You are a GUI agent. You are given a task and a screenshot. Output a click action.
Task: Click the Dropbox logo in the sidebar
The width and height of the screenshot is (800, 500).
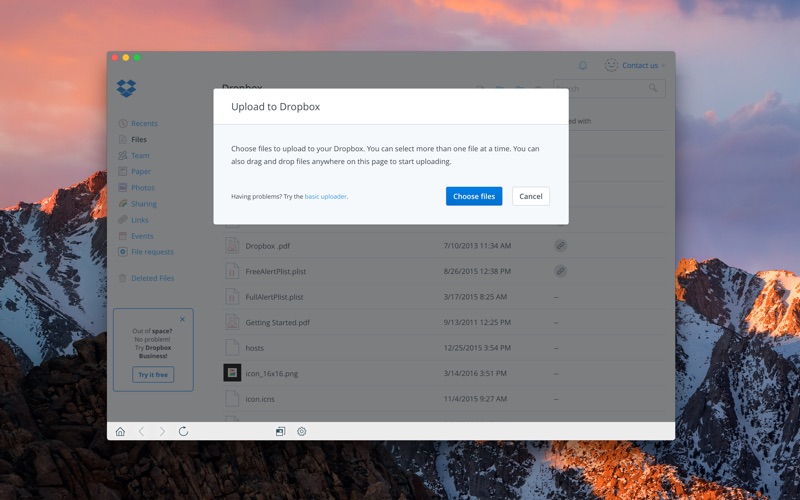(x=126, y=89)
